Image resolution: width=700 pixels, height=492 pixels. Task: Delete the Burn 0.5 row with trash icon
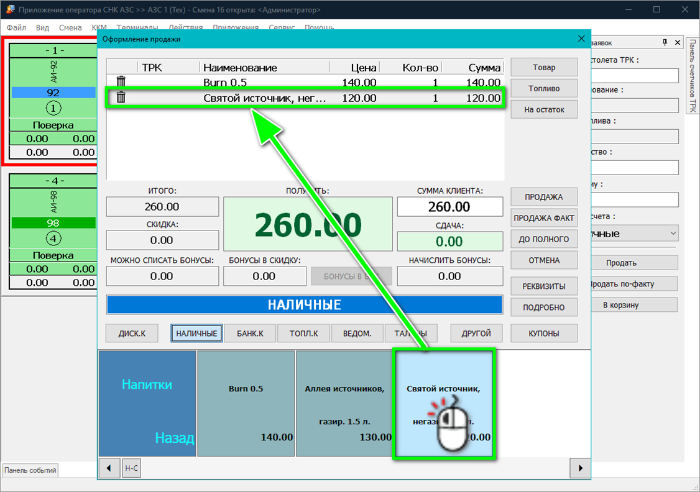121,82
